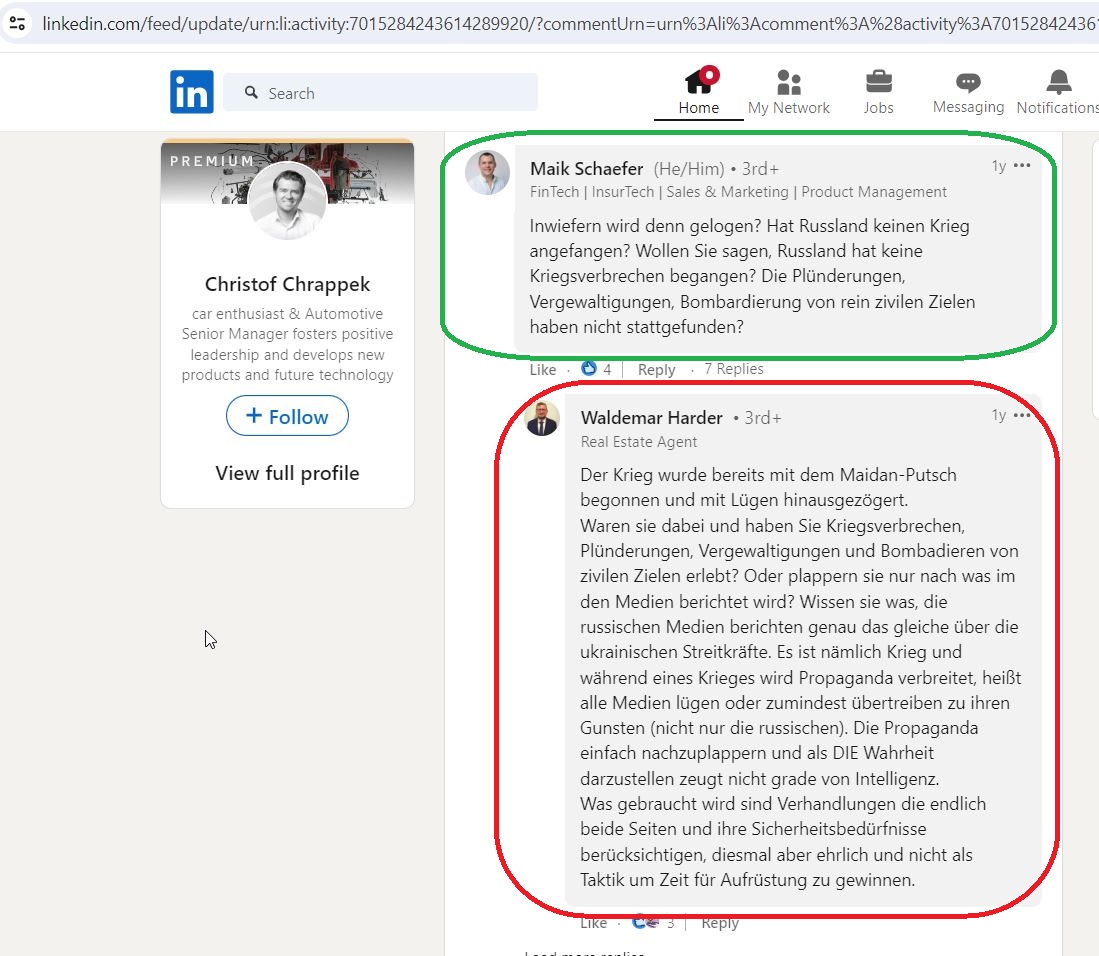The height and width of the screenshot is (956, 1099).
Task: Open options menu on Waldemar Harder's comment
Action: click(1022, 415)
